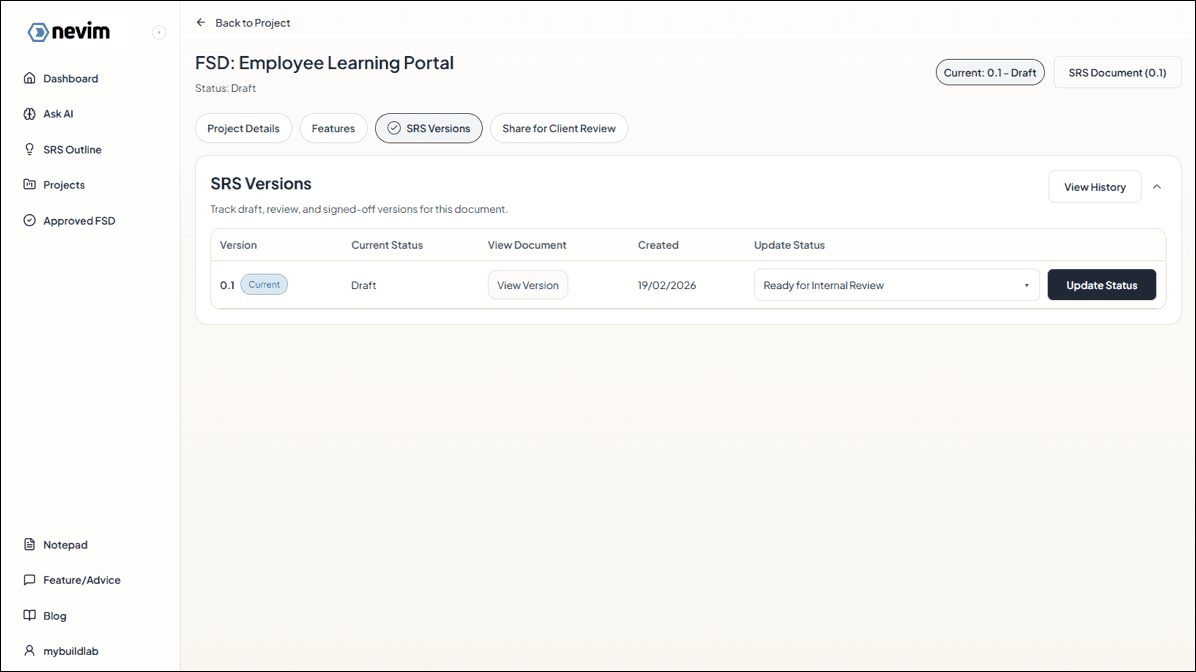Open the Share for Client Review tab
Viewport: 1196px width, 672px height.
(558, 129)
